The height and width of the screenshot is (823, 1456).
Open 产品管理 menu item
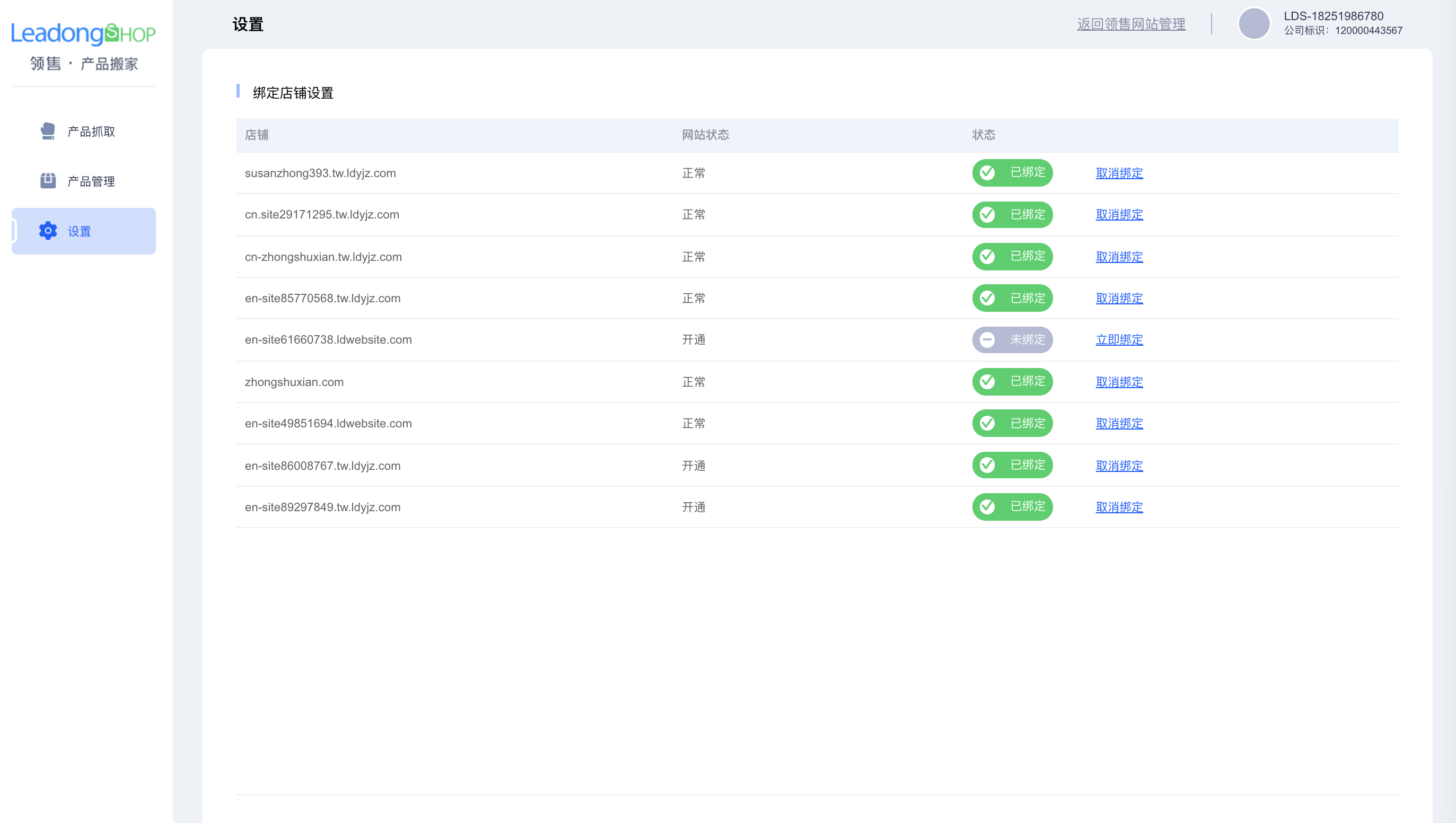91,181
